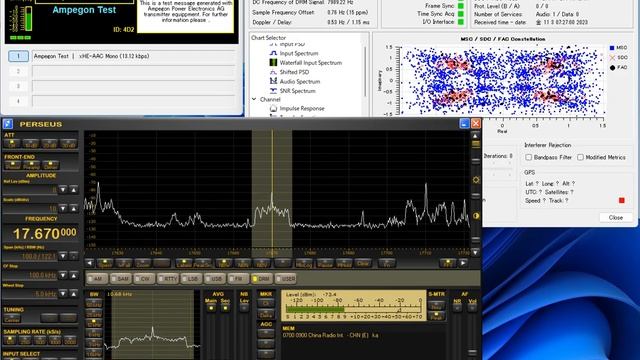The width and height of the screenshot is (640, 360).
Task: Select USER demodulation mode
Action: (x=286, y=279)
